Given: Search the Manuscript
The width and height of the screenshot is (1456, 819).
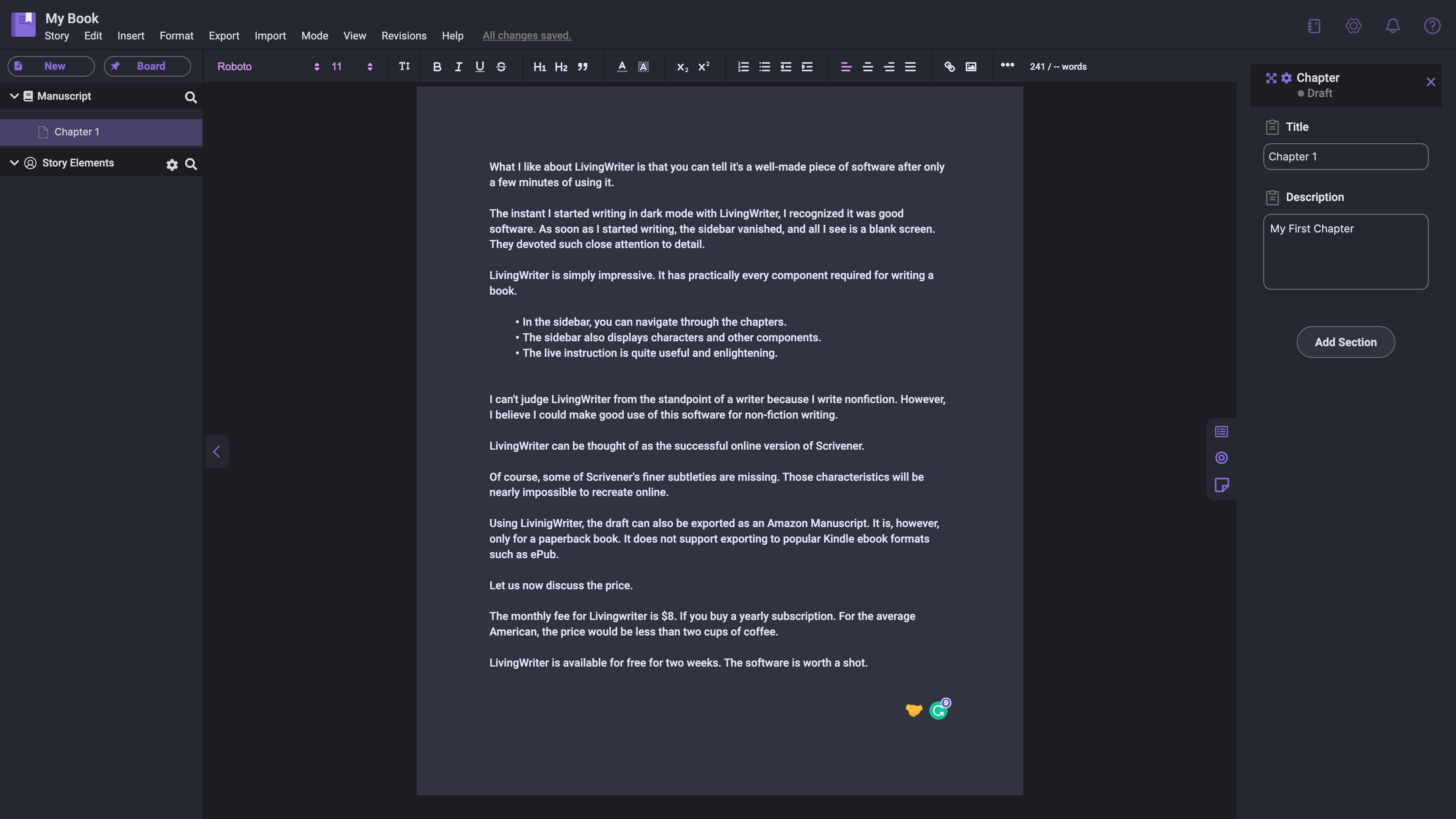Looking at the screenshot, I should [191, 97].
